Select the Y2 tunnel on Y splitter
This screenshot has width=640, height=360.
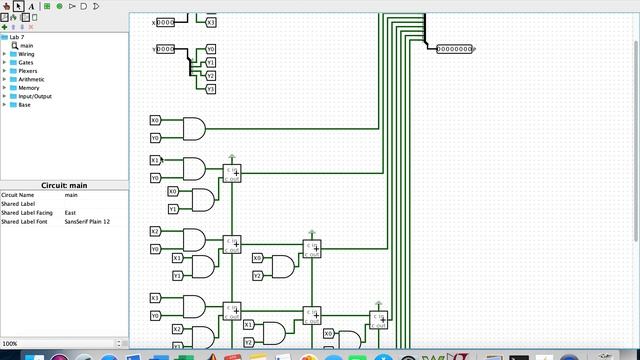coord(210,76)
